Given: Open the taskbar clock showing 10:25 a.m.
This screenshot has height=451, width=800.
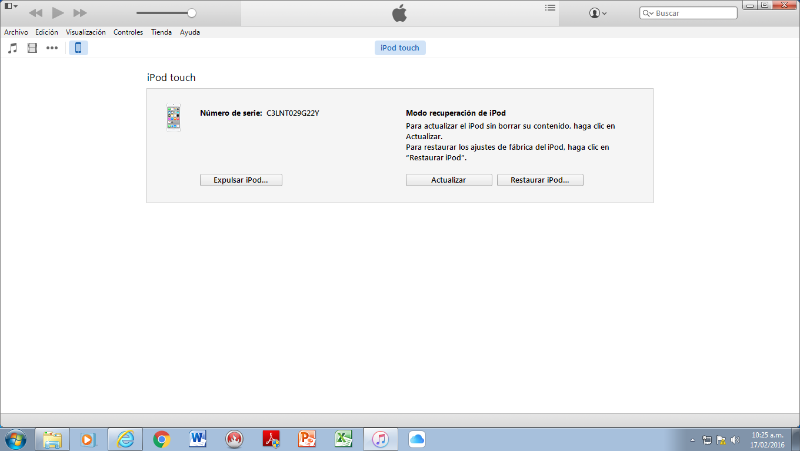Looking at the screenshot, I should click(767, 440).
